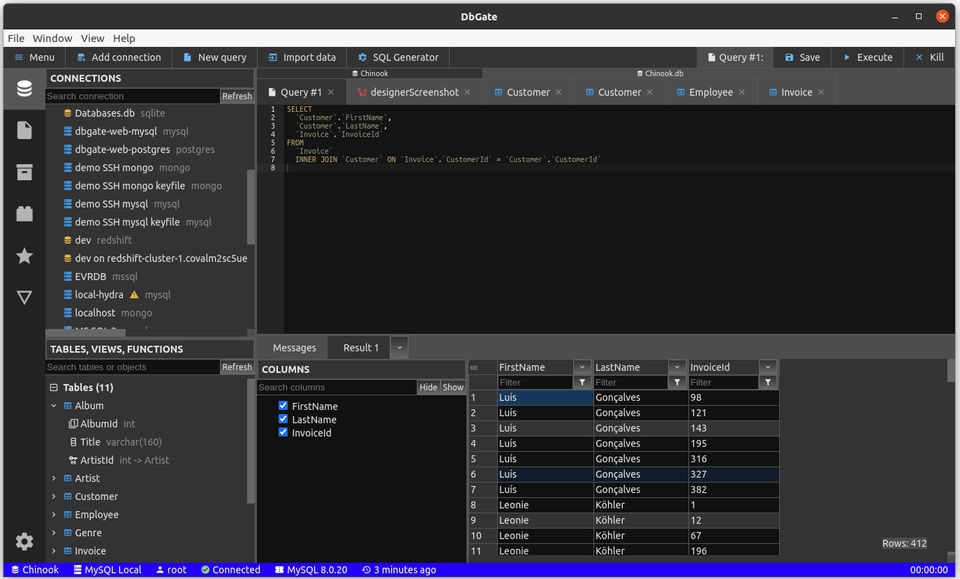The width and height of the screenshot is (960, 579).
Task: Click the InvoiceId column filter icon
Action: coord(768,382)
